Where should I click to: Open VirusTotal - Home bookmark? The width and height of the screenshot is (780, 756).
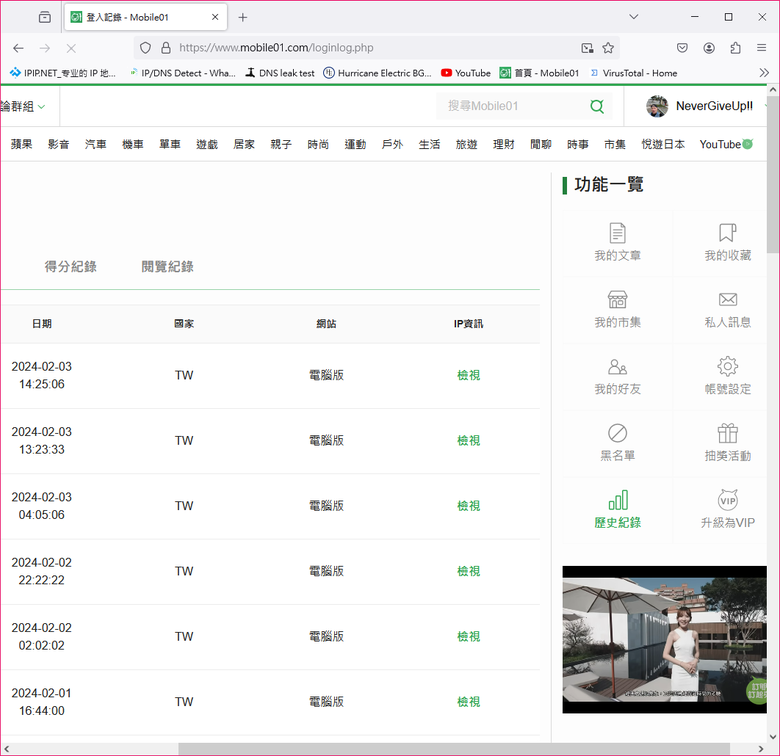(x=633, y=73)
